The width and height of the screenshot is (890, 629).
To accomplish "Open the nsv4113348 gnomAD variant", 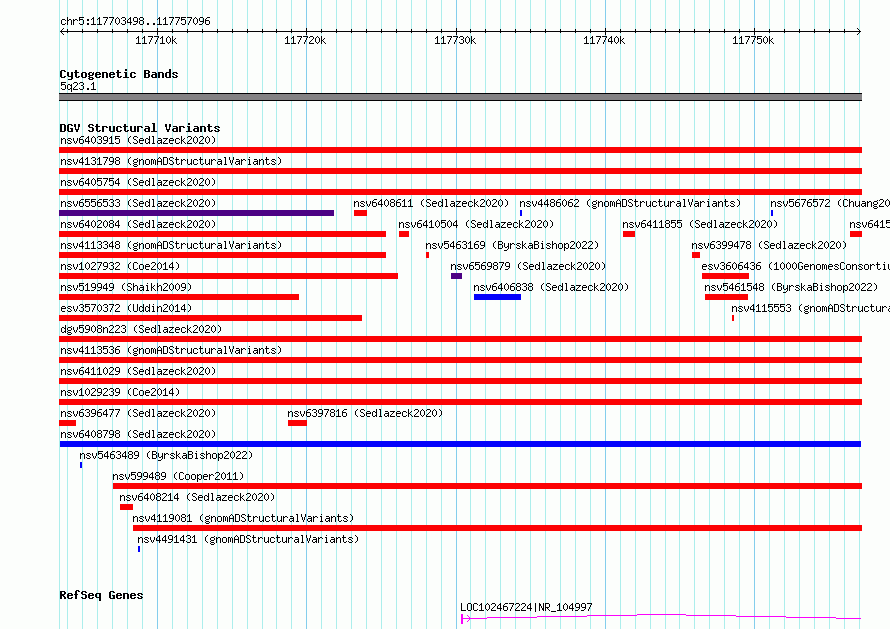I will [x=171, y=245].
